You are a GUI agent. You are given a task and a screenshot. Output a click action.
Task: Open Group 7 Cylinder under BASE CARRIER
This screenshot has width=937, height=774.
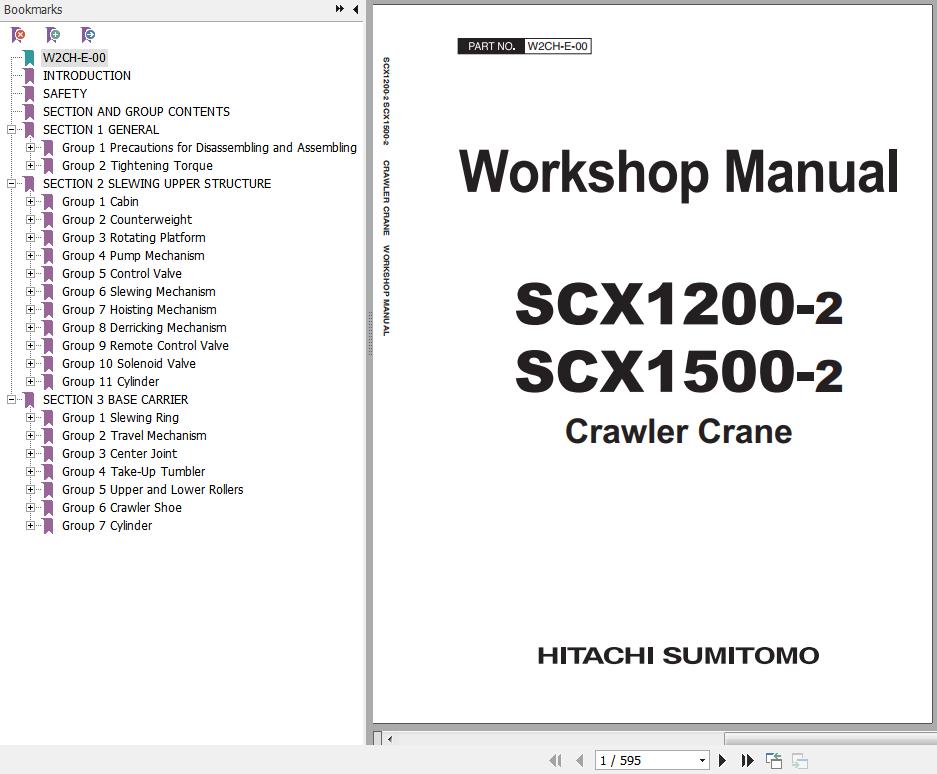tap(107, 525)
